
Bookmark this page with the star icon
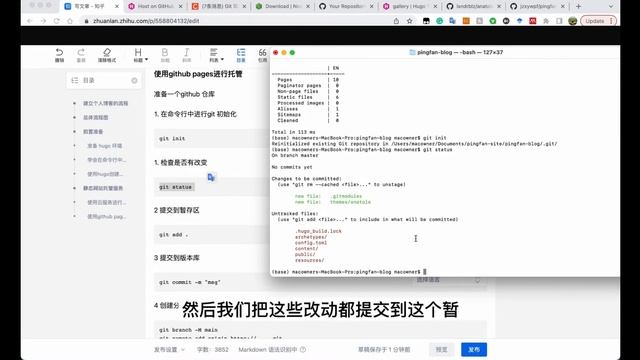point(409,21)
